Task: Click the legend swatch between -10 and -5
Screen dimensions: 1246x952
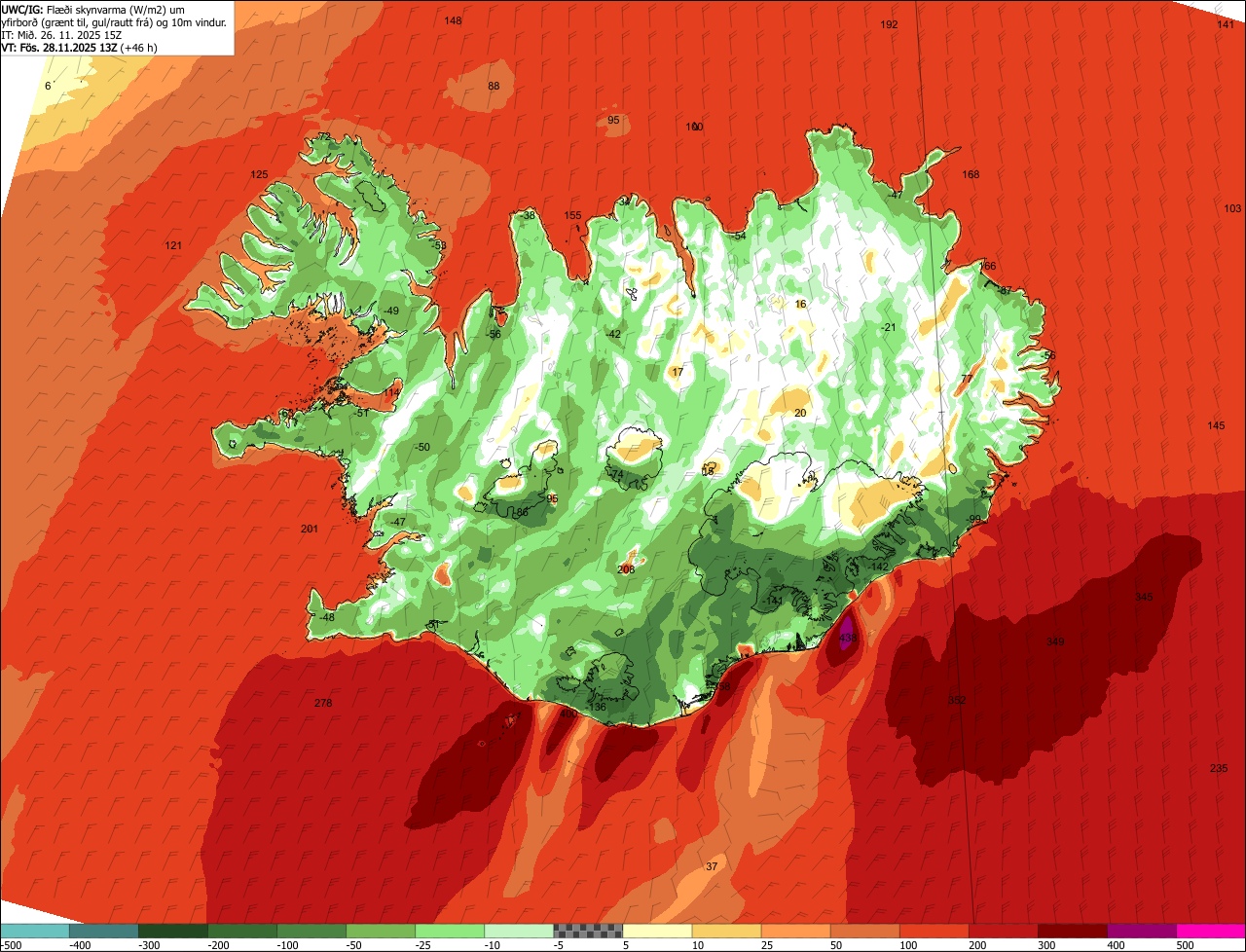Action: tap(519, 931)
